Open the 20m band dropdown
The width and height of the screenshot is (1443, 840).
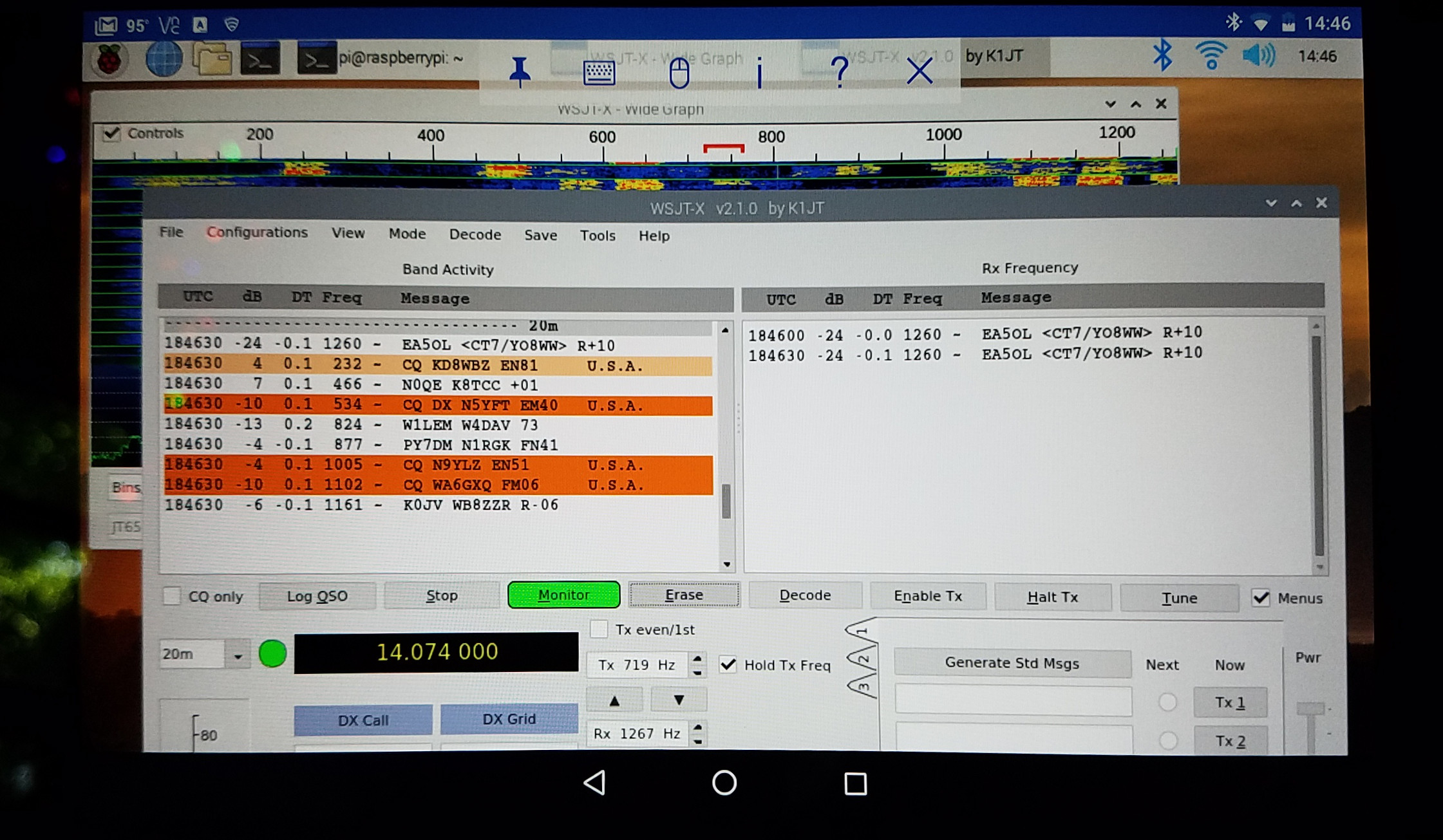238,655
